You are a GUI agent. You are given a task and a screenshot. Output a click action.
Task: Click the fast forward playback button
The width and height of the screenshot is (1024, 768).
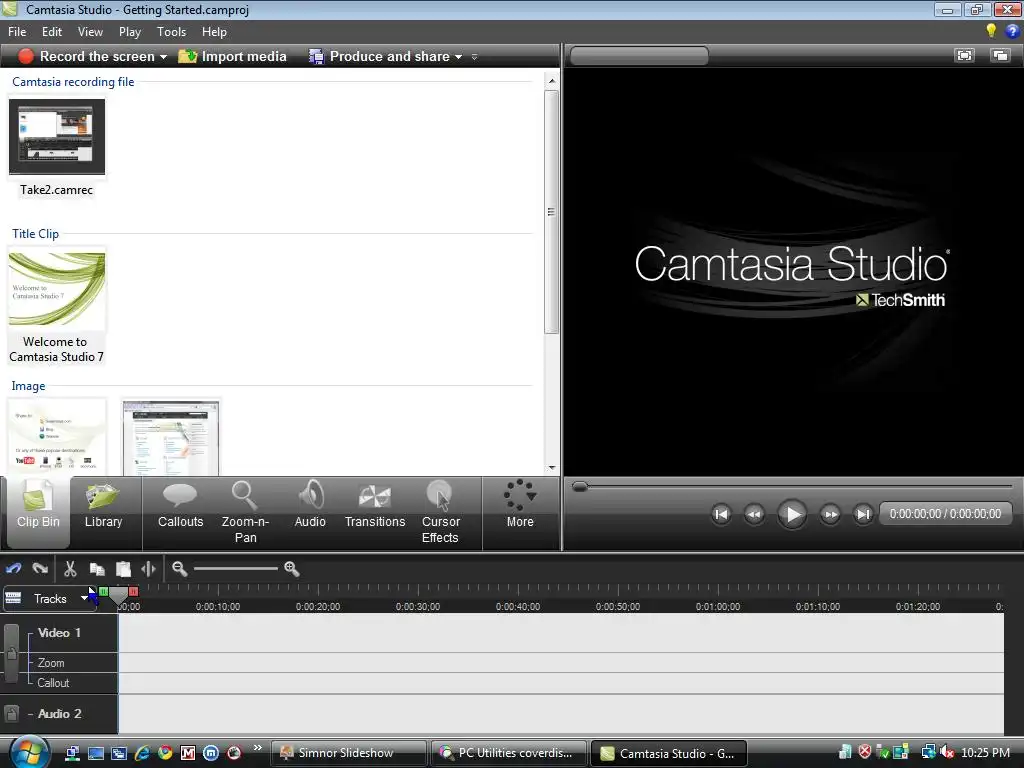(830, 514)
